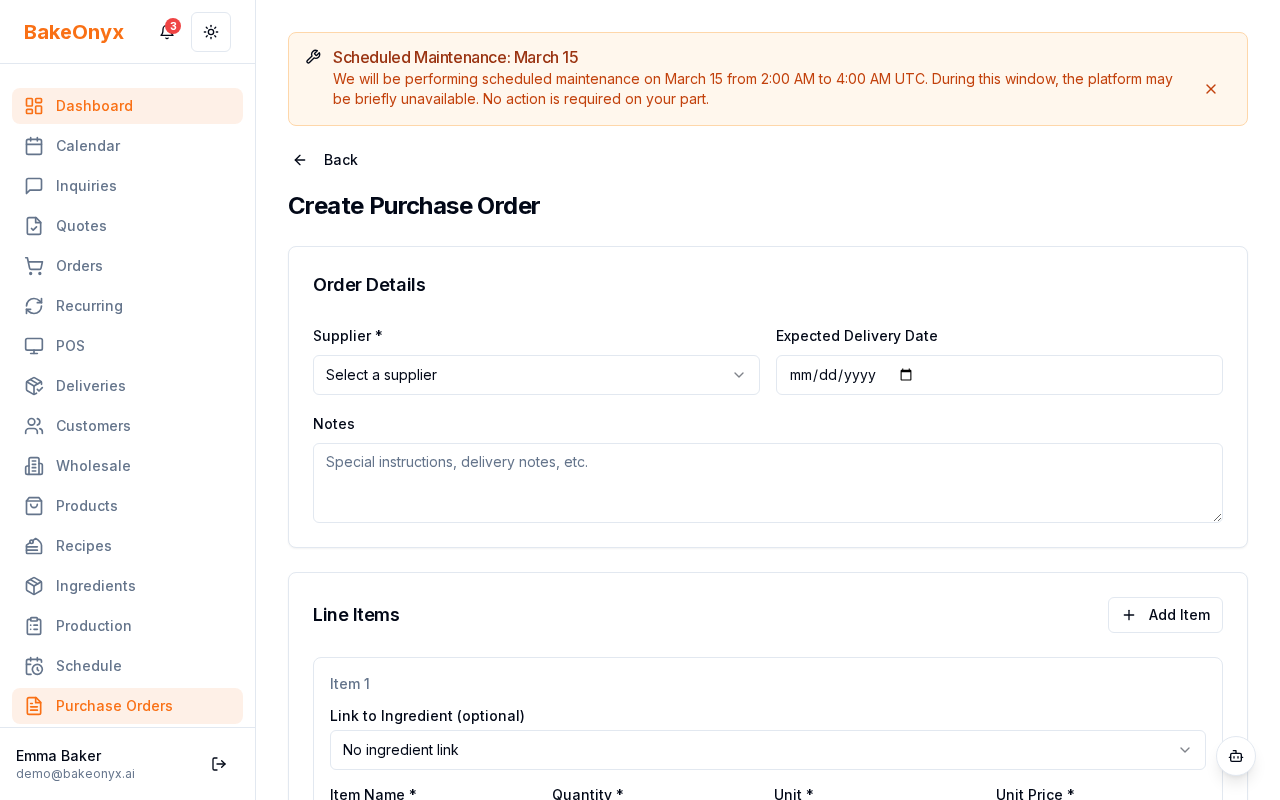This screenshot has width=1280, height=800.
Task: Toggle light/dark theme with the sun button
Action: (211, 31)
